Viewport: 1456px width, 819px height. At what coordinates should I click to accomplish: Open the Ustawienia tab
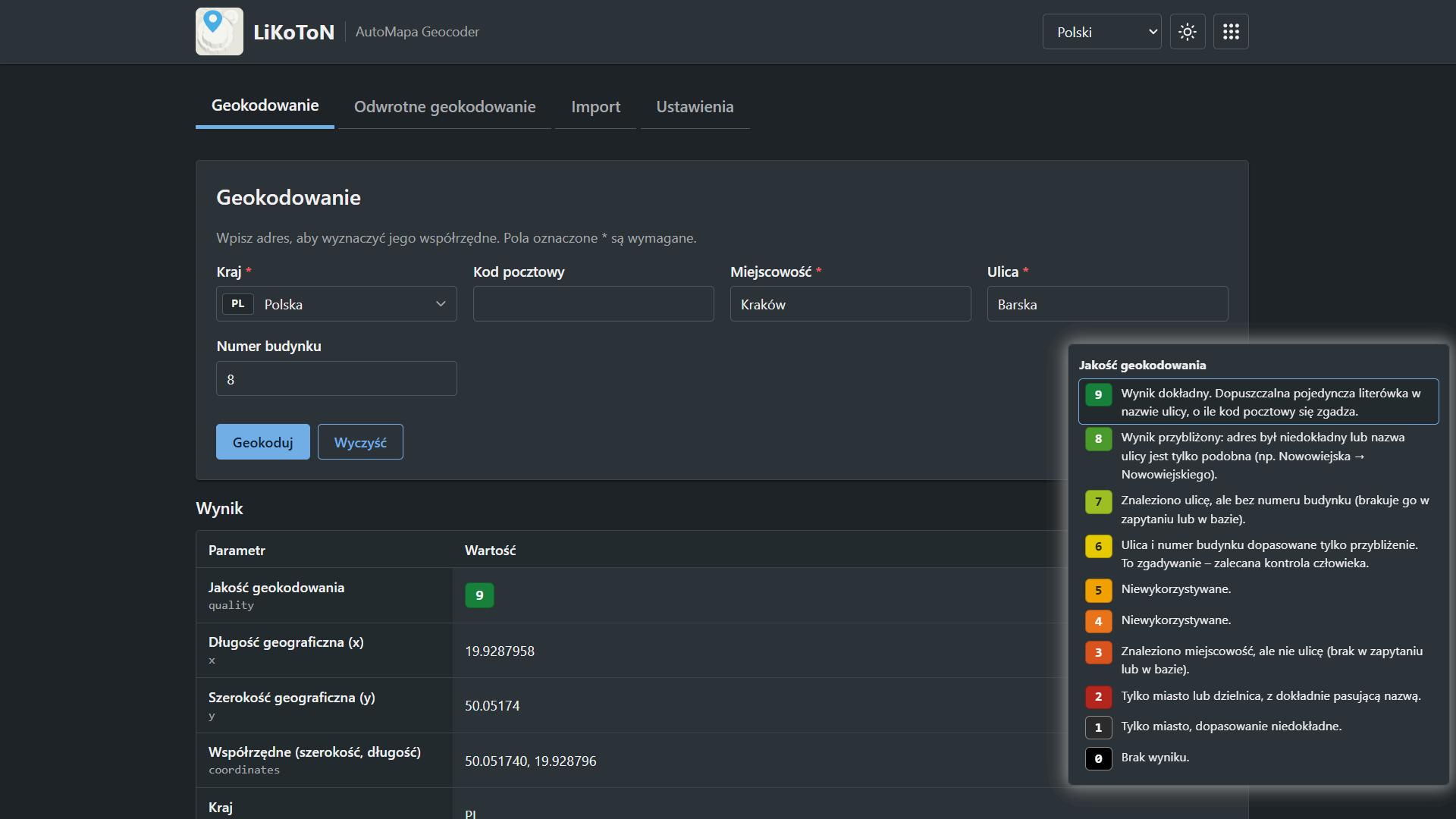[x=695, y=107]
